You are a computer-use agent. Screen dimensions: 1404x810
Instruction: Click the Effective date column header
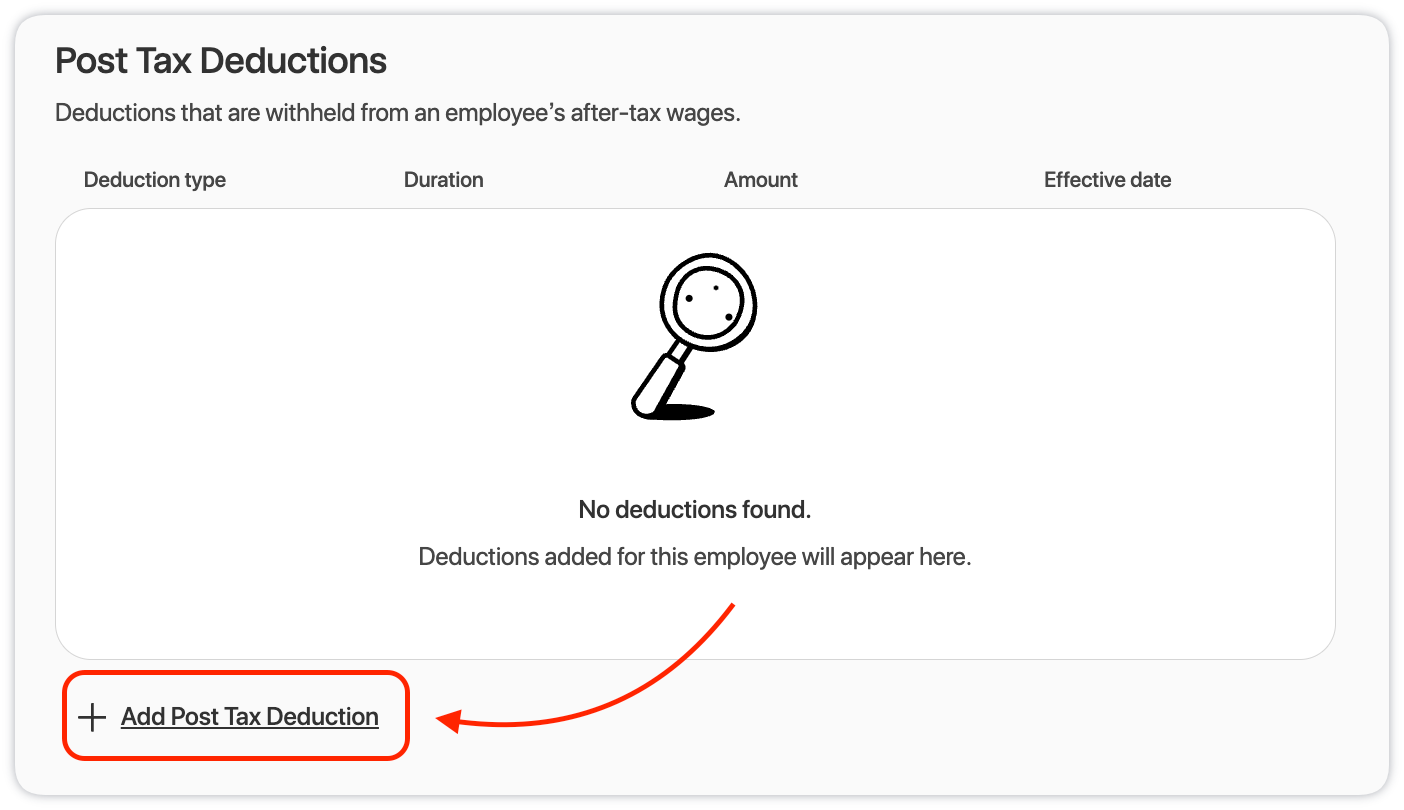click(1108, 180)
